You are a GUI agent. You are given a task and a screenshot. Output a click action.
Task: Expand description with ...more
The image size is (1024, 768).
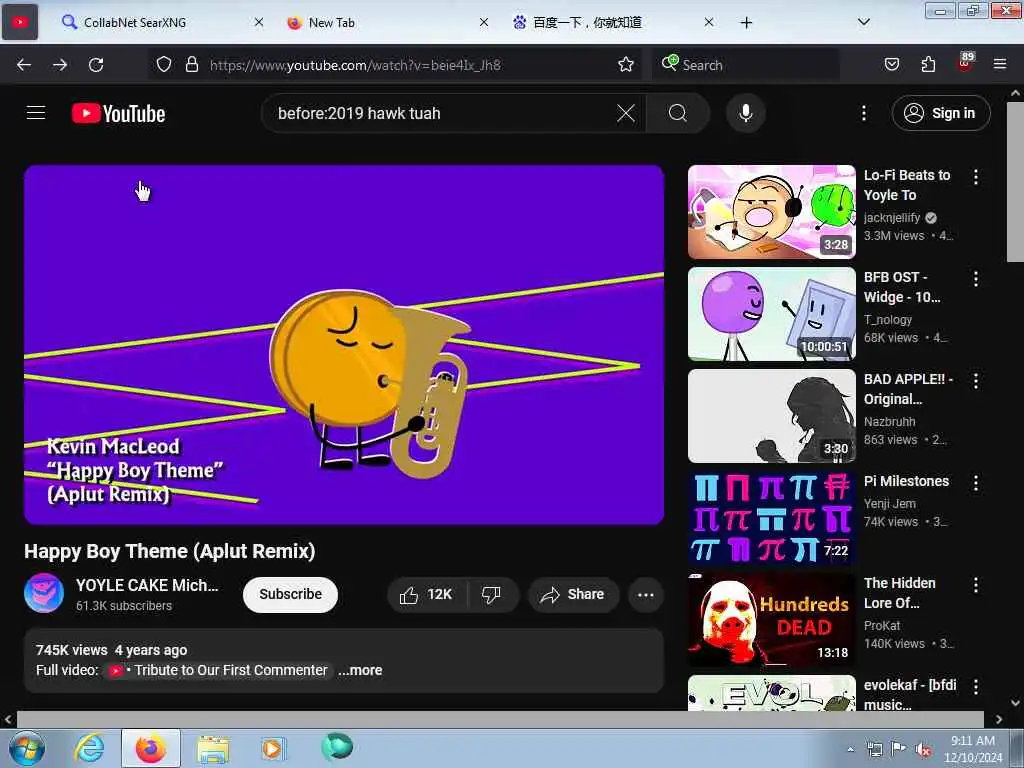point(360,671)
